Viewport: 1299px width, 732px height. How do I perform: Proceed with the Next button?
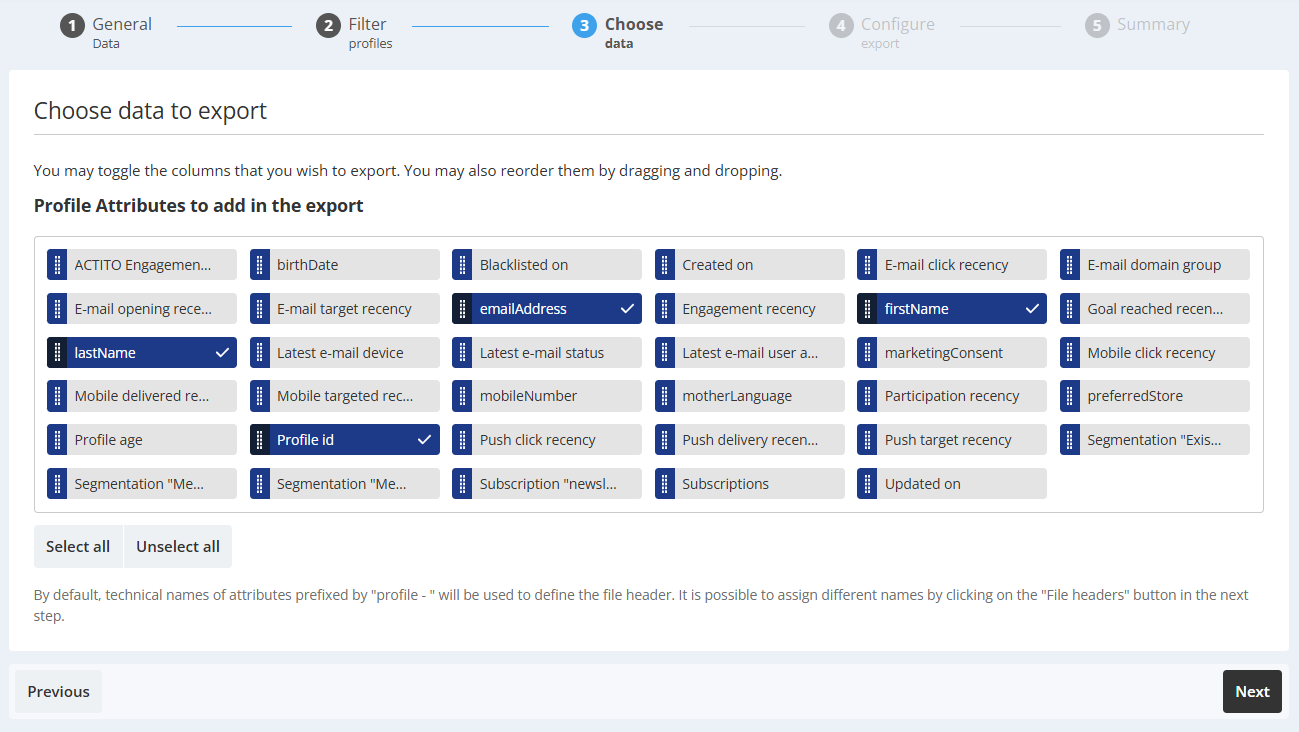tap(1251, 692)
